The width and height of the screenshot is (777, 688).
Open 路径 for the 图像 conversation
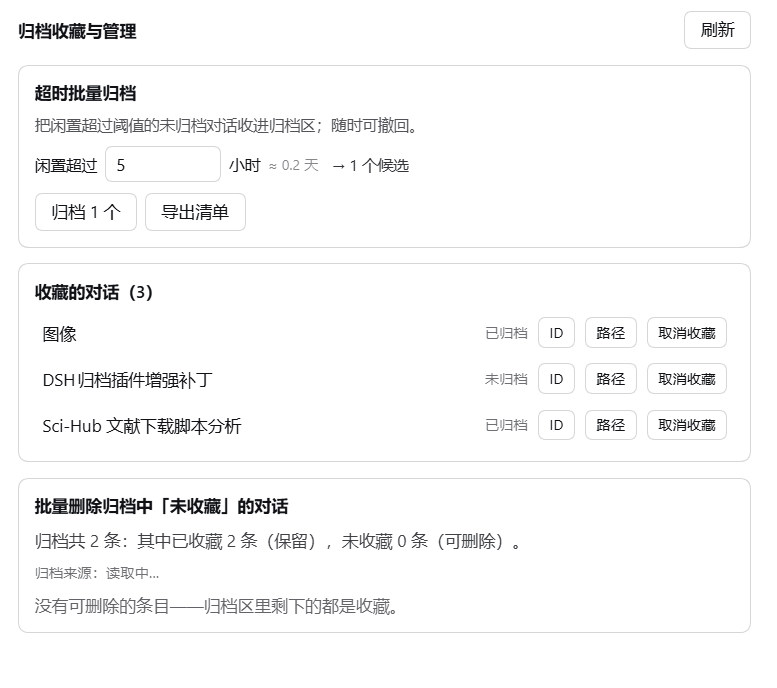click(610, 333)
